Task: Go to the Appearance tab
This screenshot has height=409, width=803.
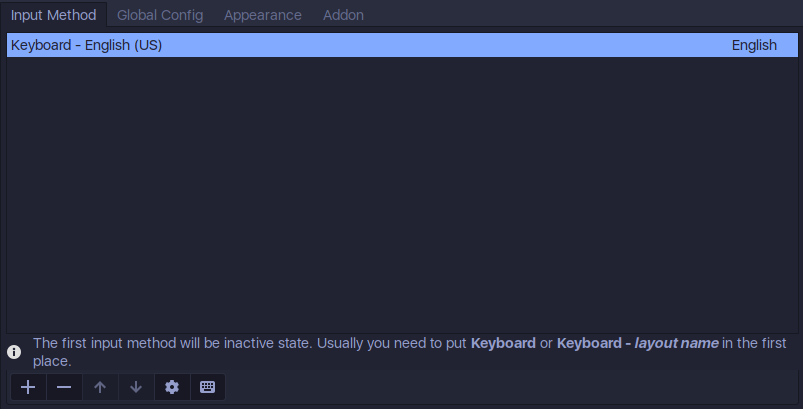Action: coord(263,15)
